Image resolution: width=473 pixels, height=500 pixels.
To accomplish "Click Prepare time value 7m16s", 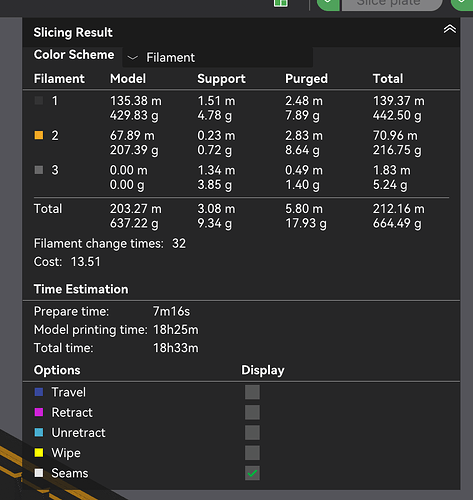I will tap(171, 311).
